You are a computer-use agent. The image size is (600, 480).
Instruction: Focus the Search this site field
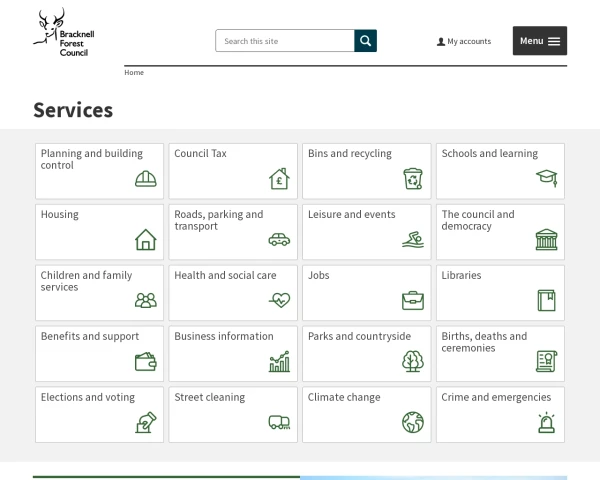285,41
